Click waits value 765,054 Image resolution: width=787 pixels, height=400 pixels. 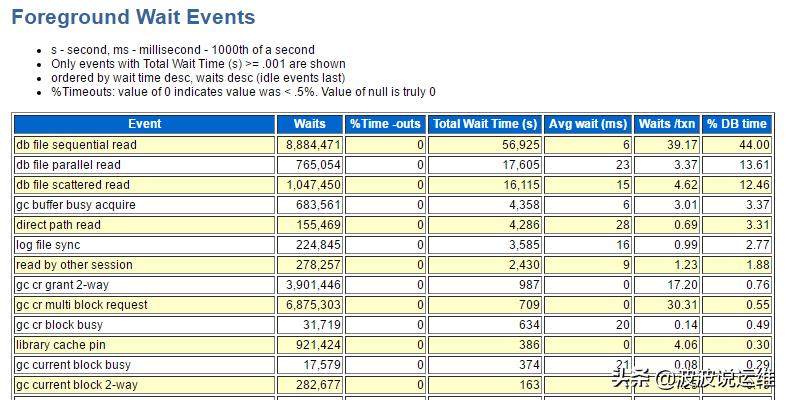point(318,165)
